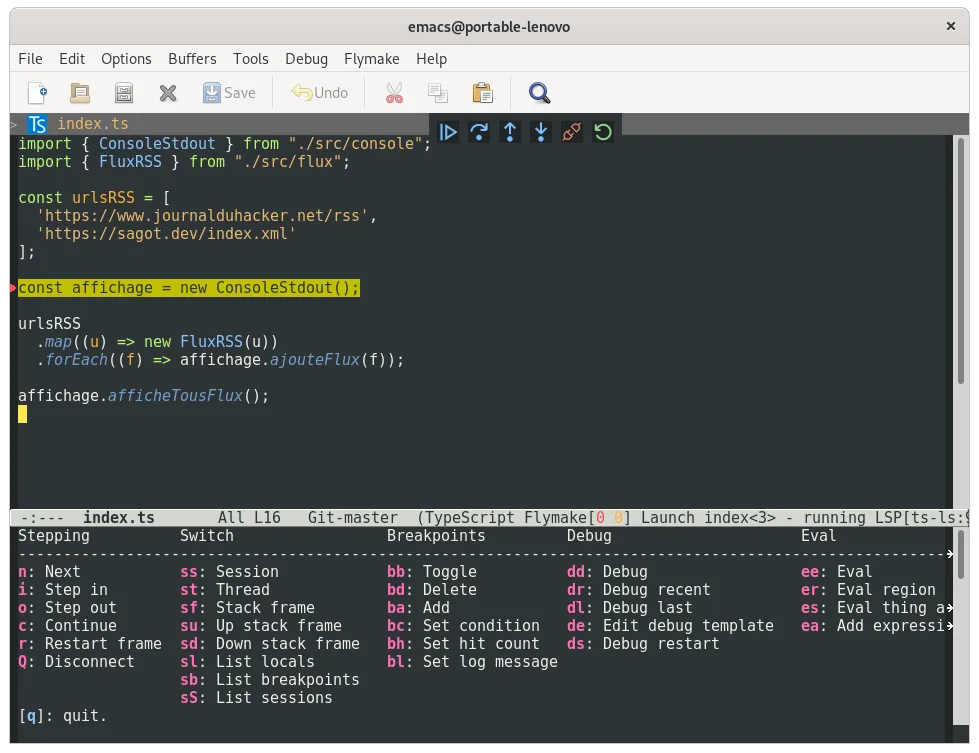The height and width of the screenshot is (753, 979).
Task: Open search with the magnifier icon
Action: pos(538,92)
